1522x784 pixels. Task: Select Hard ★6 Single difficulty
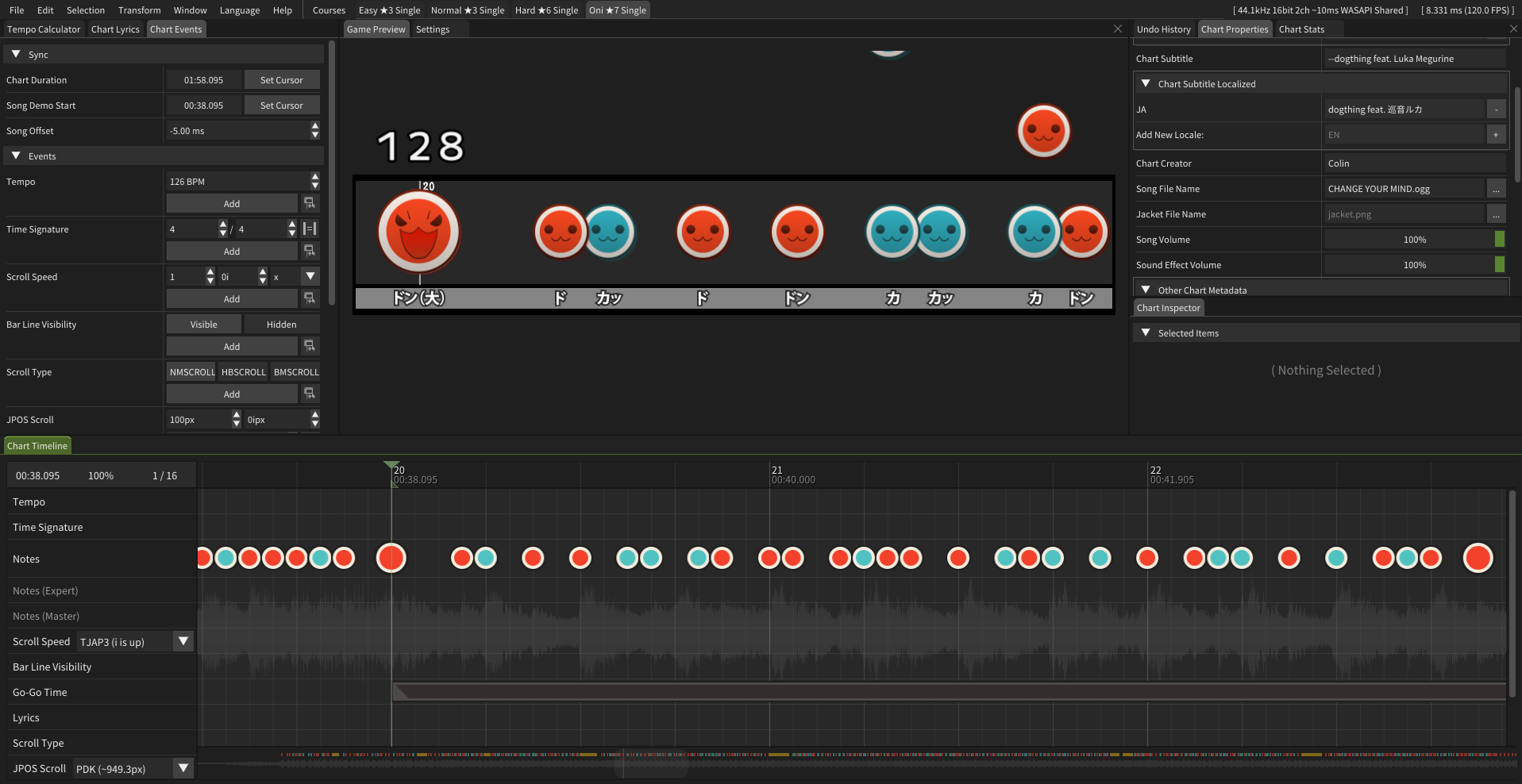(x=546, y=10)
